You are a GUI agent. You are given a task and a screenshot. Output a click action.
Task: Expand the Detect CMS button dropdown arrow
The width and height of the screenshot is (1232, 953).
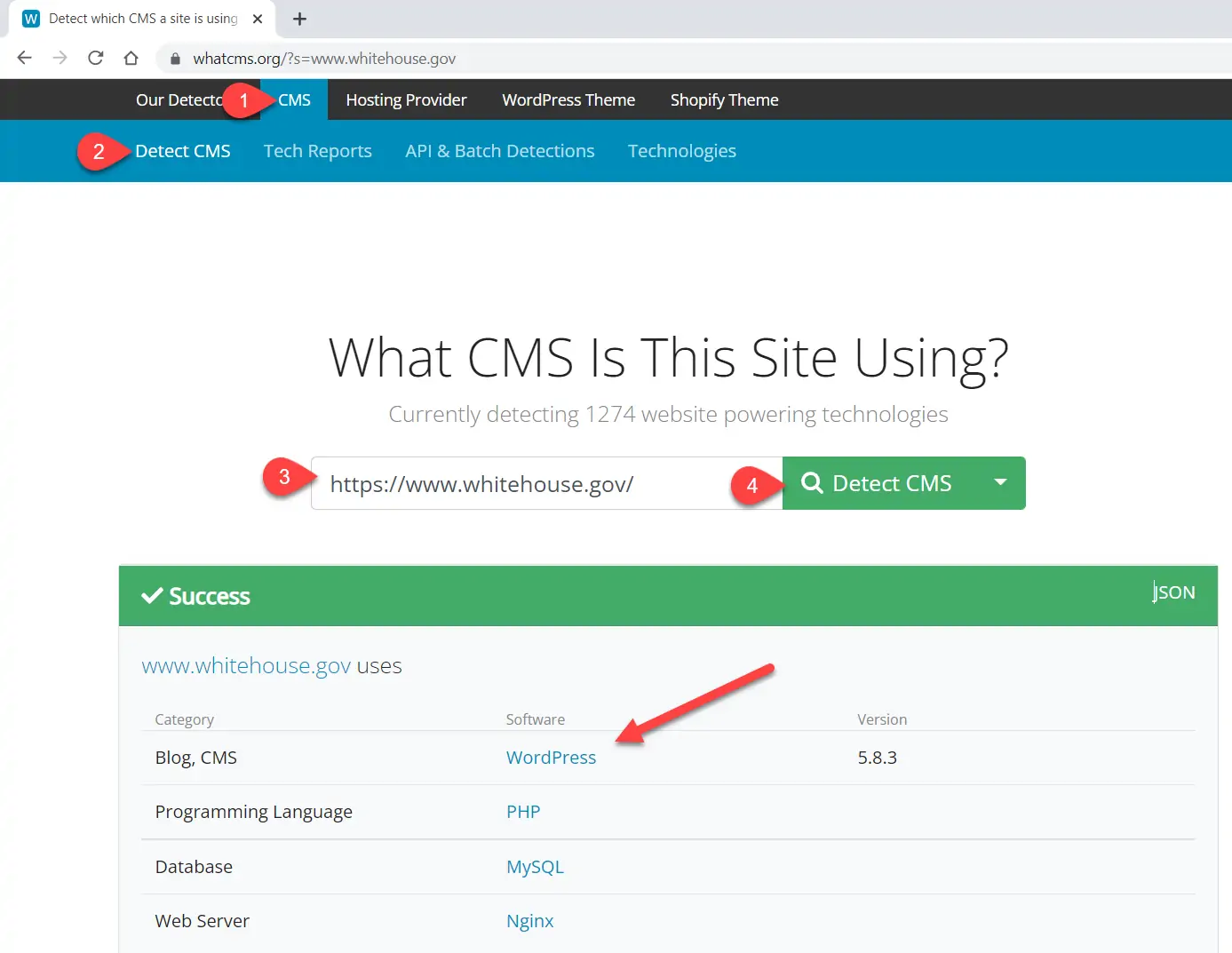pyautogui.click(x=1000, y=483)
